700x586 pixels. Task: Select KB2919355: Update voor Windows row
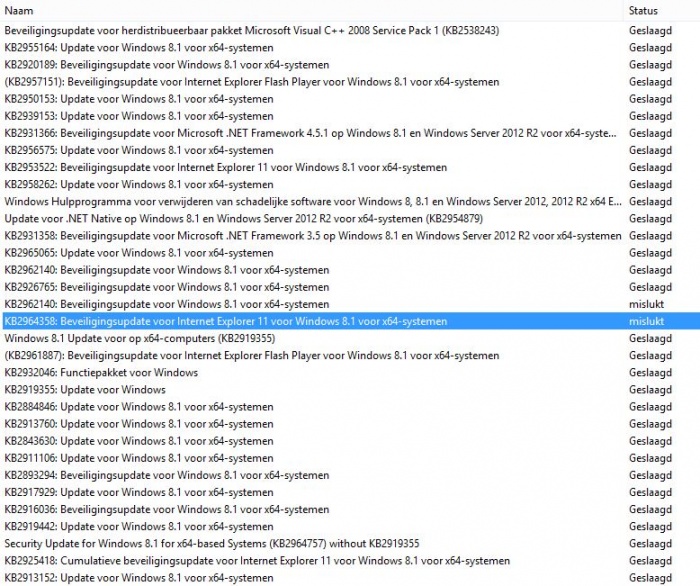coord(350,390)
